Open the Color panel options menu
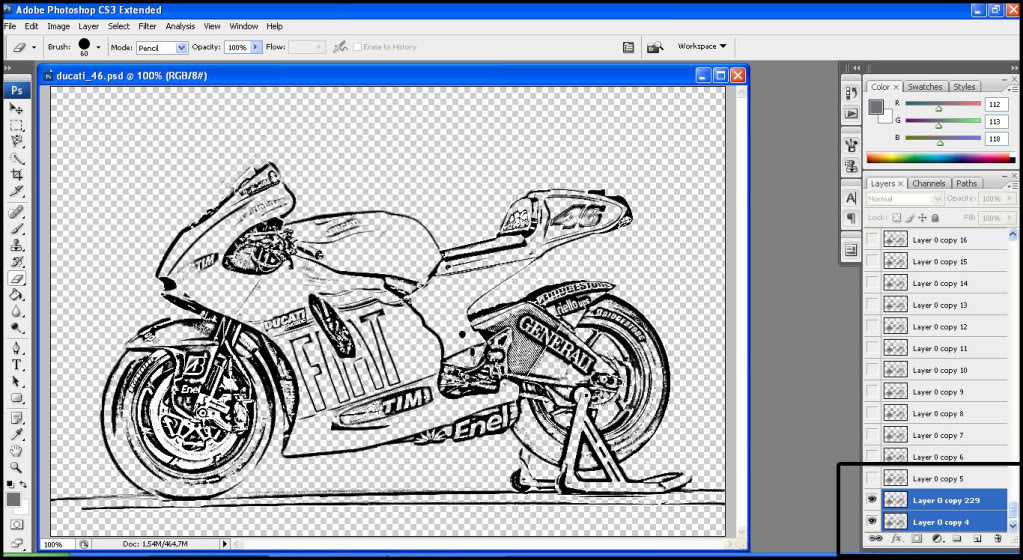The width and height of the screenshot is (1023, 560). coord(1013,89)
